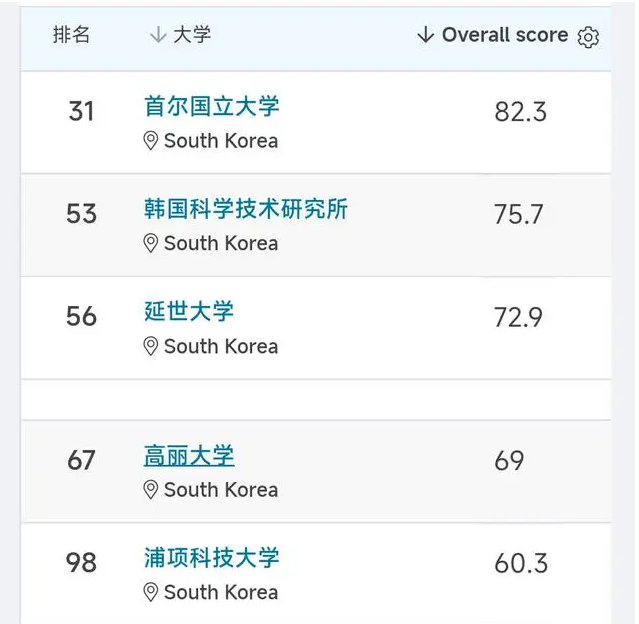Select rank 53 row number

82,214
